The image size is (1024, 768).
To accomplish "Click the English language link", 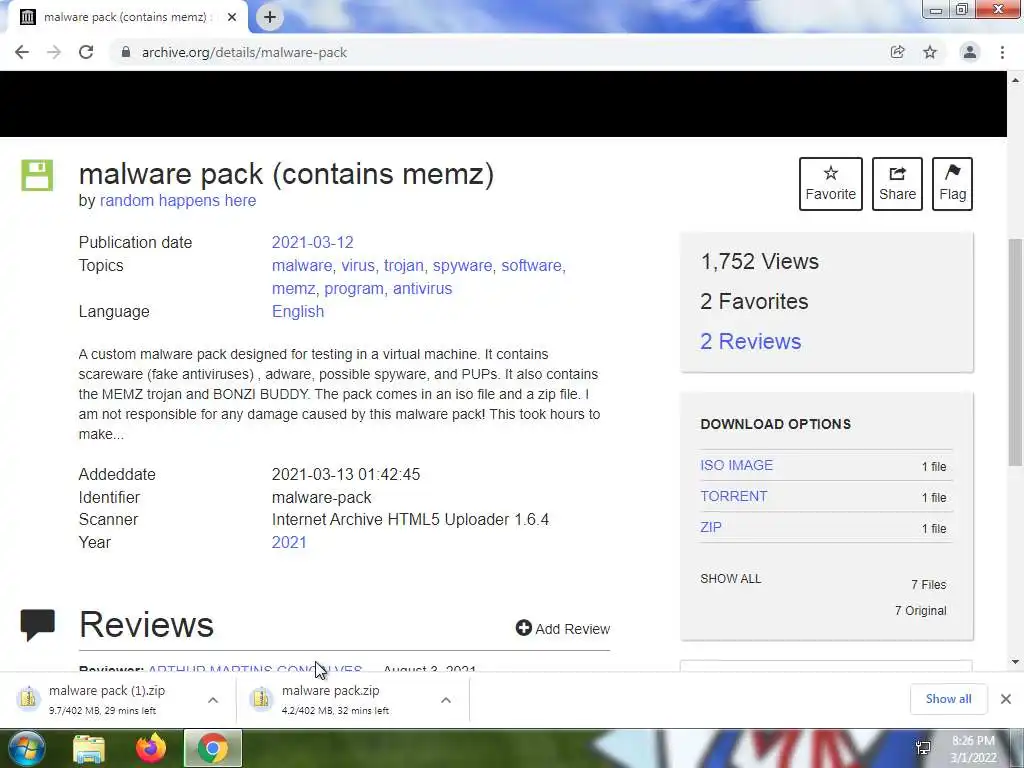I will (x=298, y=312).
